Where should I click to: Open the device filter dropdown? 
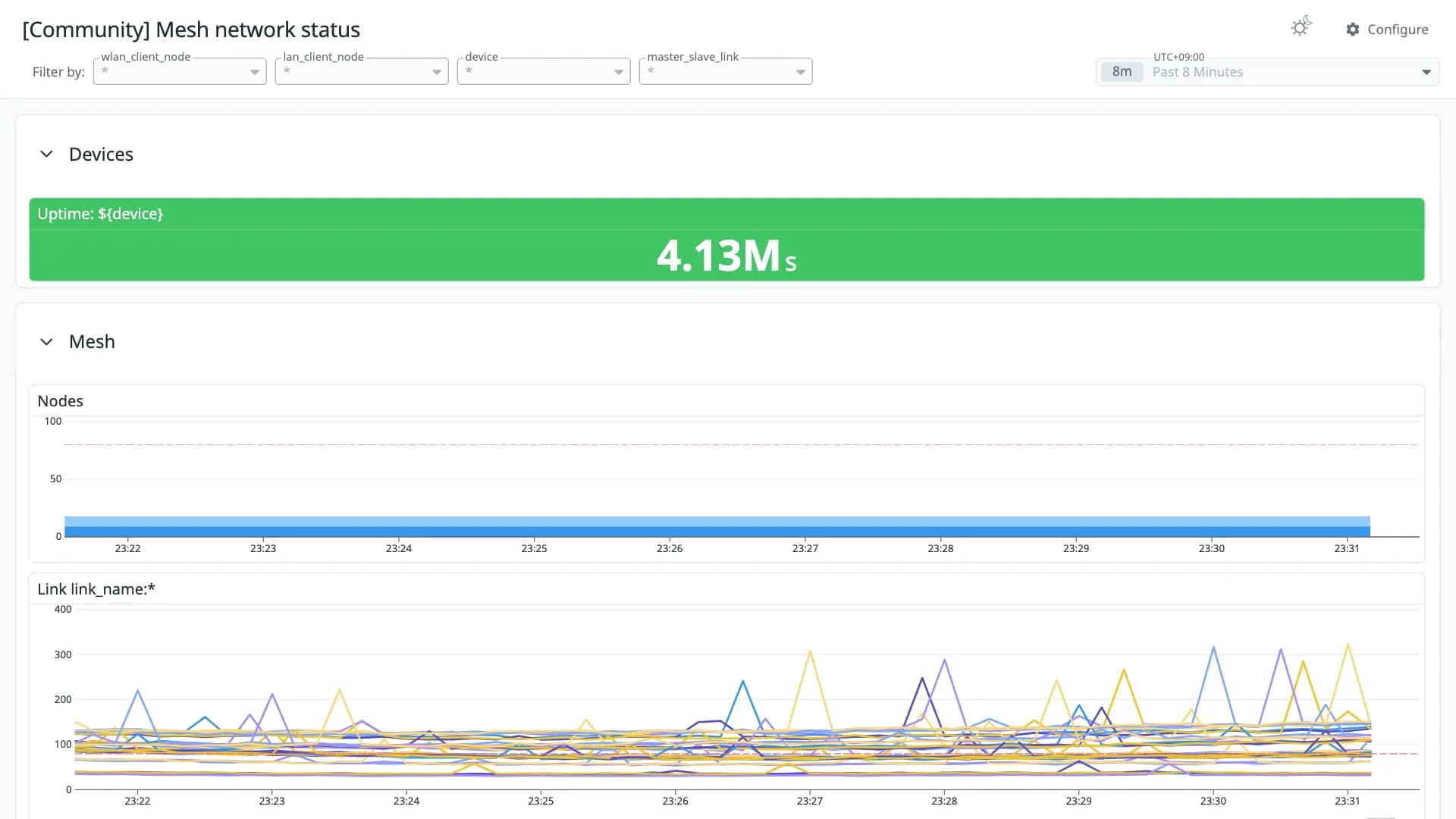[544, 71]
